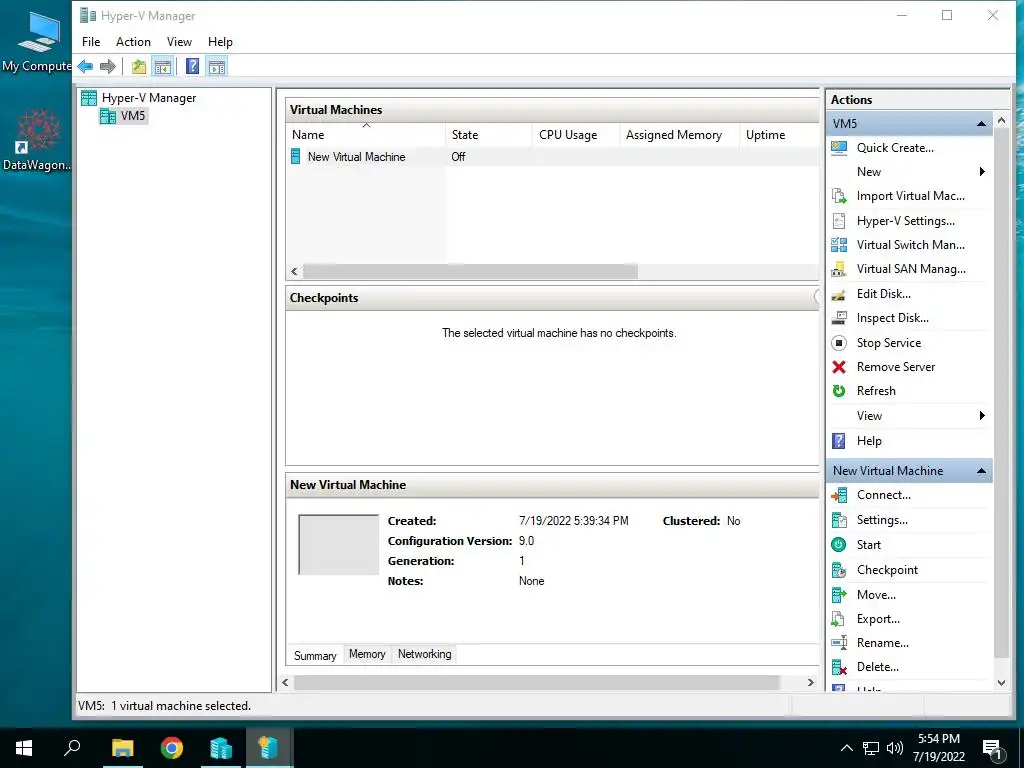This screenshot has width=1024, height=768.
Task: Open Server Manager from the taskbar
Action: pyautogui.click(x=221, y=748)
